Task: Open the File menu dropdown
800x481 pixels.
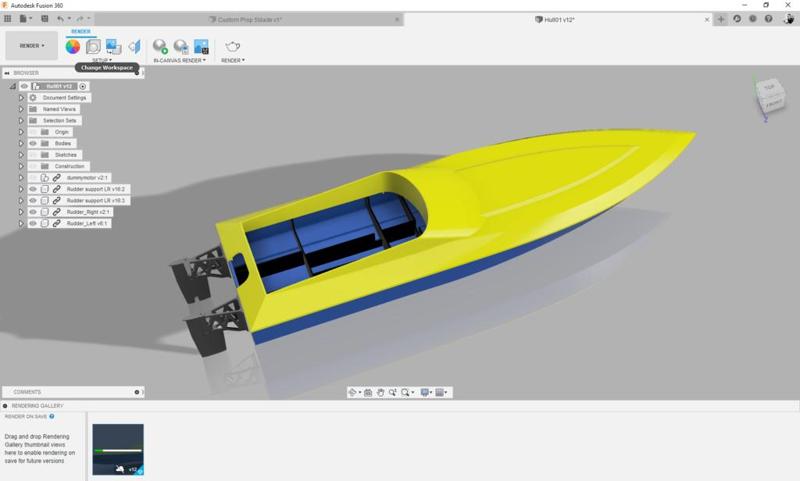Action: pyautogui.click(x=25, y=19)
